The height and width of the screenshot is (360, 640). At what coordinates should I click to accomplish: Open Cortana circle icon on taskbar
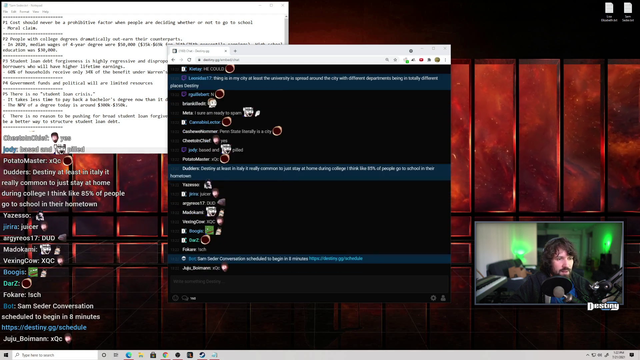pos(104,355)
